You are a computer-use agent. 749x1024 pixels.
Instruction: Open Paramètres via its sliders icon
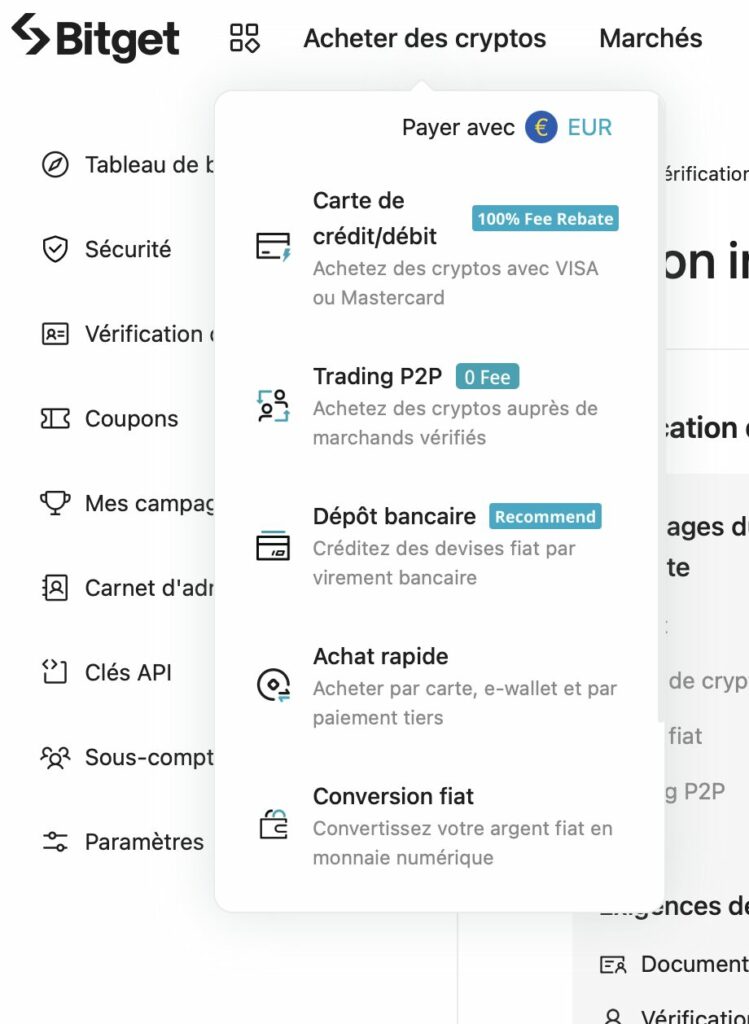[53, 842]
